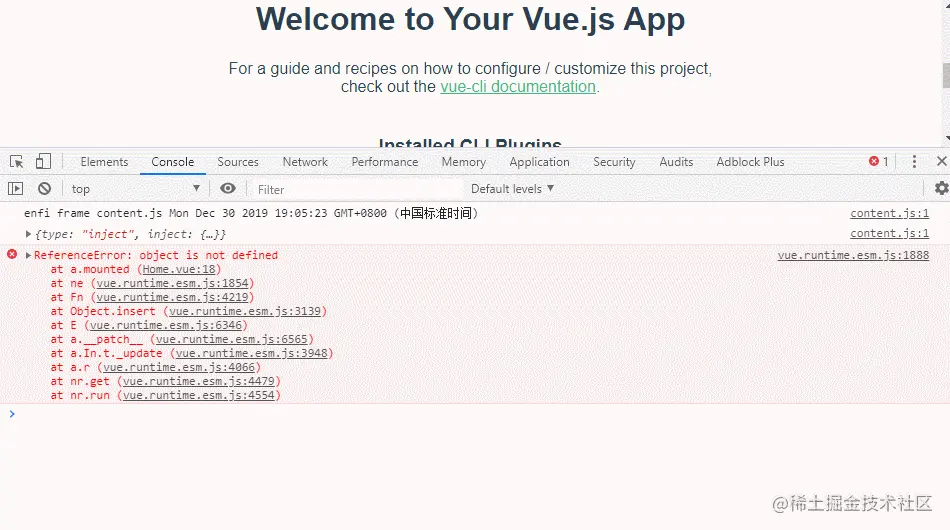Viewport: 950px width, 530px height.
Task: Expand the logged inject object
Action: coord(29,234)
